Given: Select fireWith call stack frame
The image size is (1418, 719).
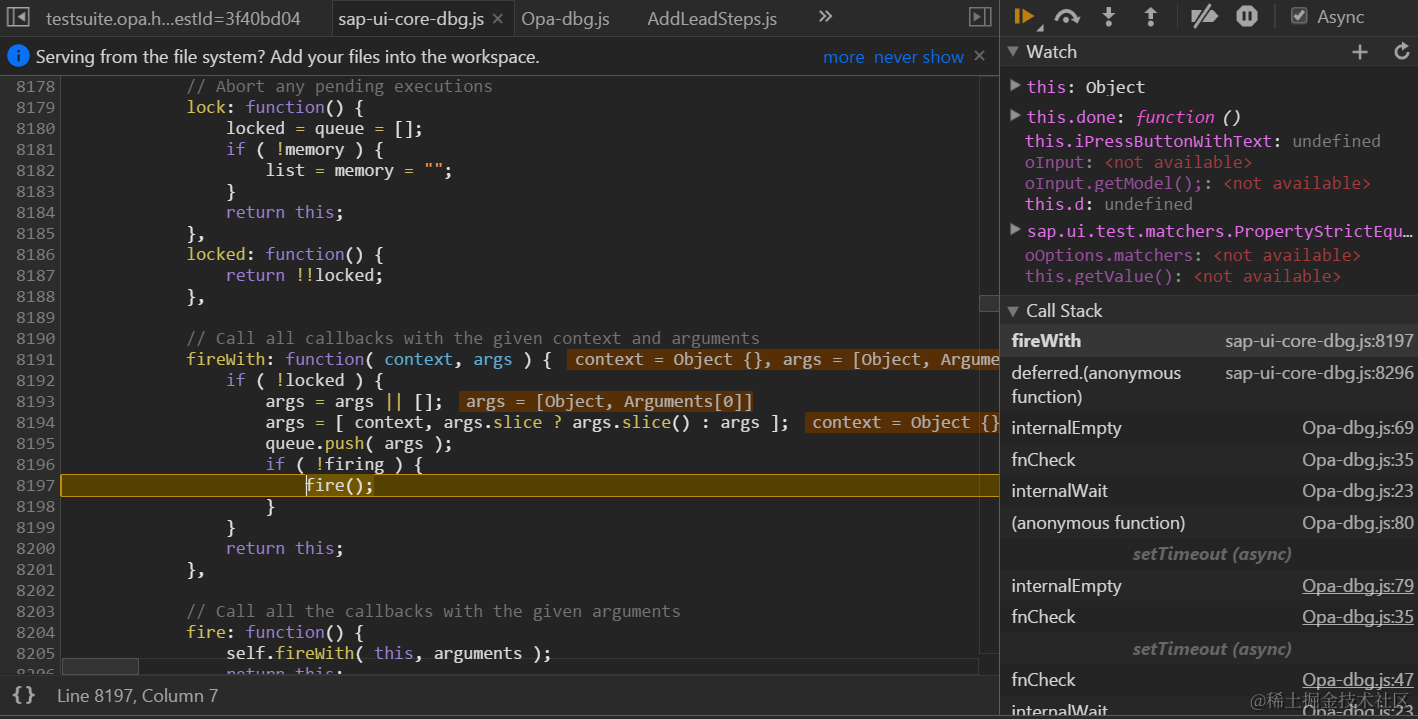Looking at the screenshot, I should point(1209,341).
